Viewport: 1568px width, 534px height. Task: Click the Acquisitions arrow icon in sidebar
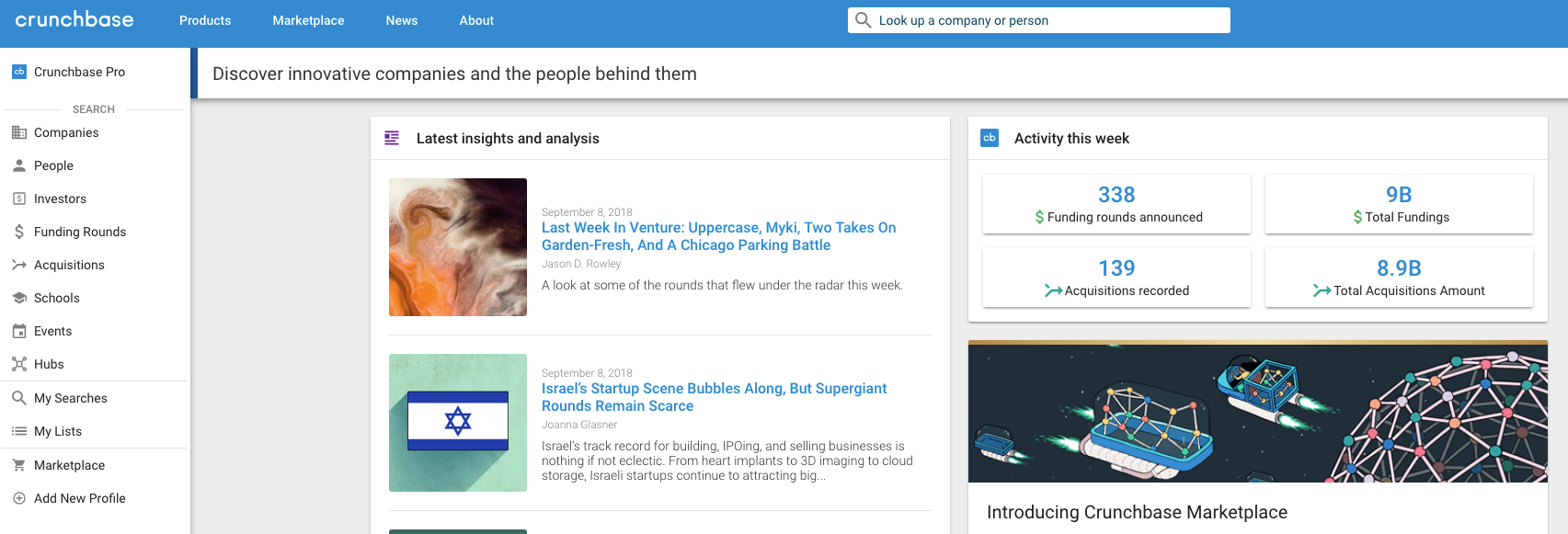(x=18, y=265)
